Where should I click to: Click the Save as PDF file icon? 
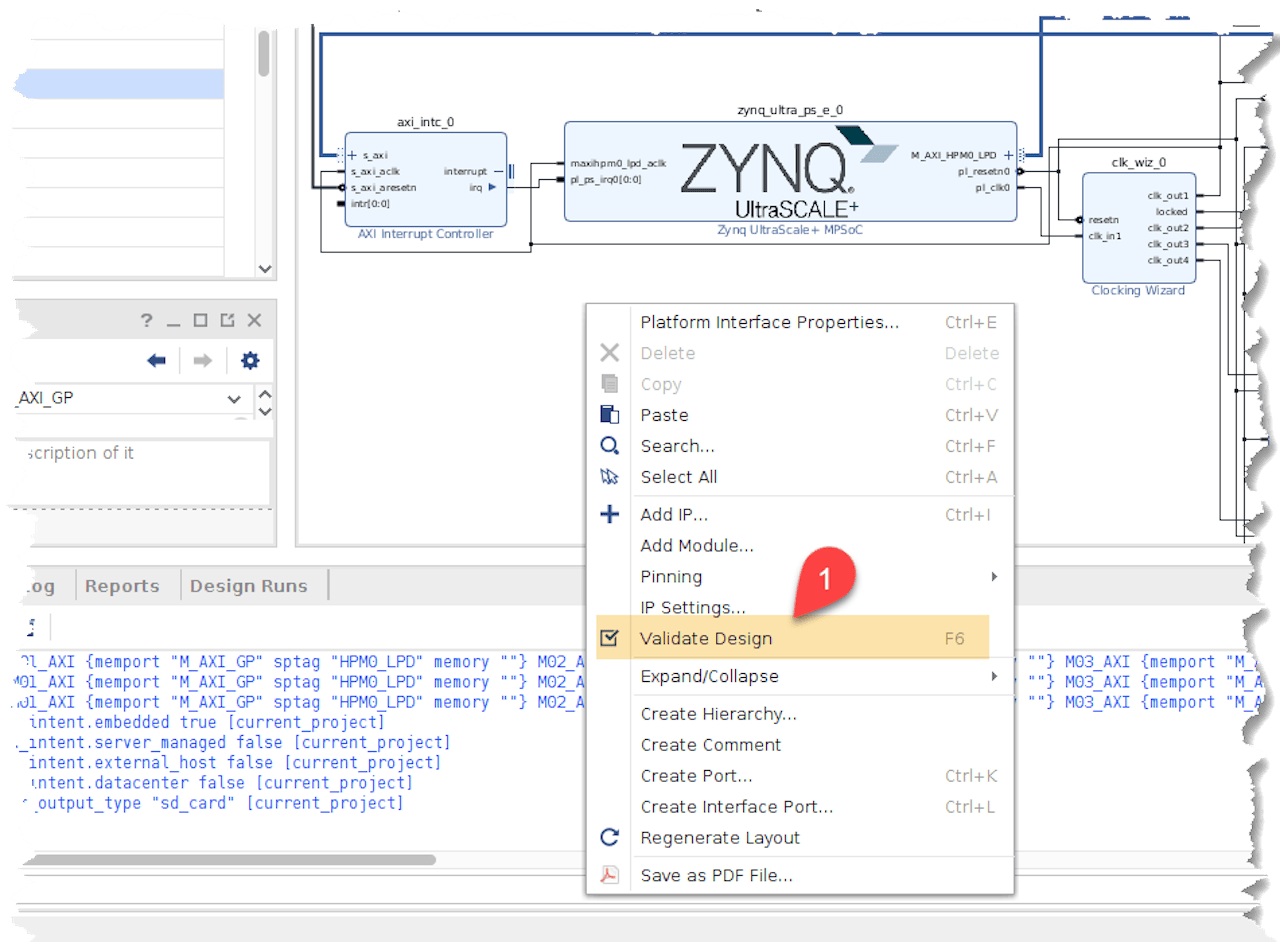(609, 875)
